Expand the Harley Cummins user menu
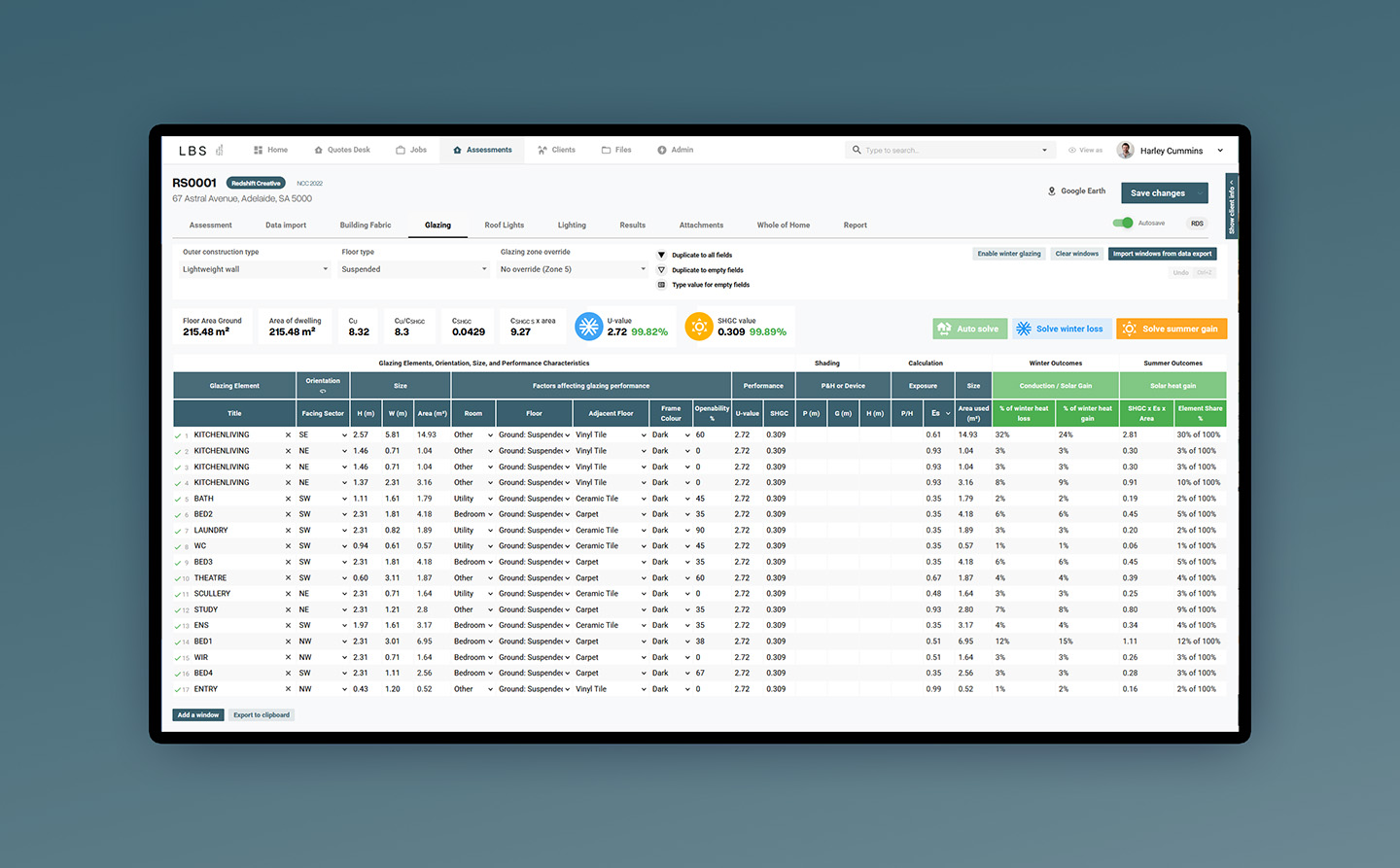 (x=1220, y=150)
